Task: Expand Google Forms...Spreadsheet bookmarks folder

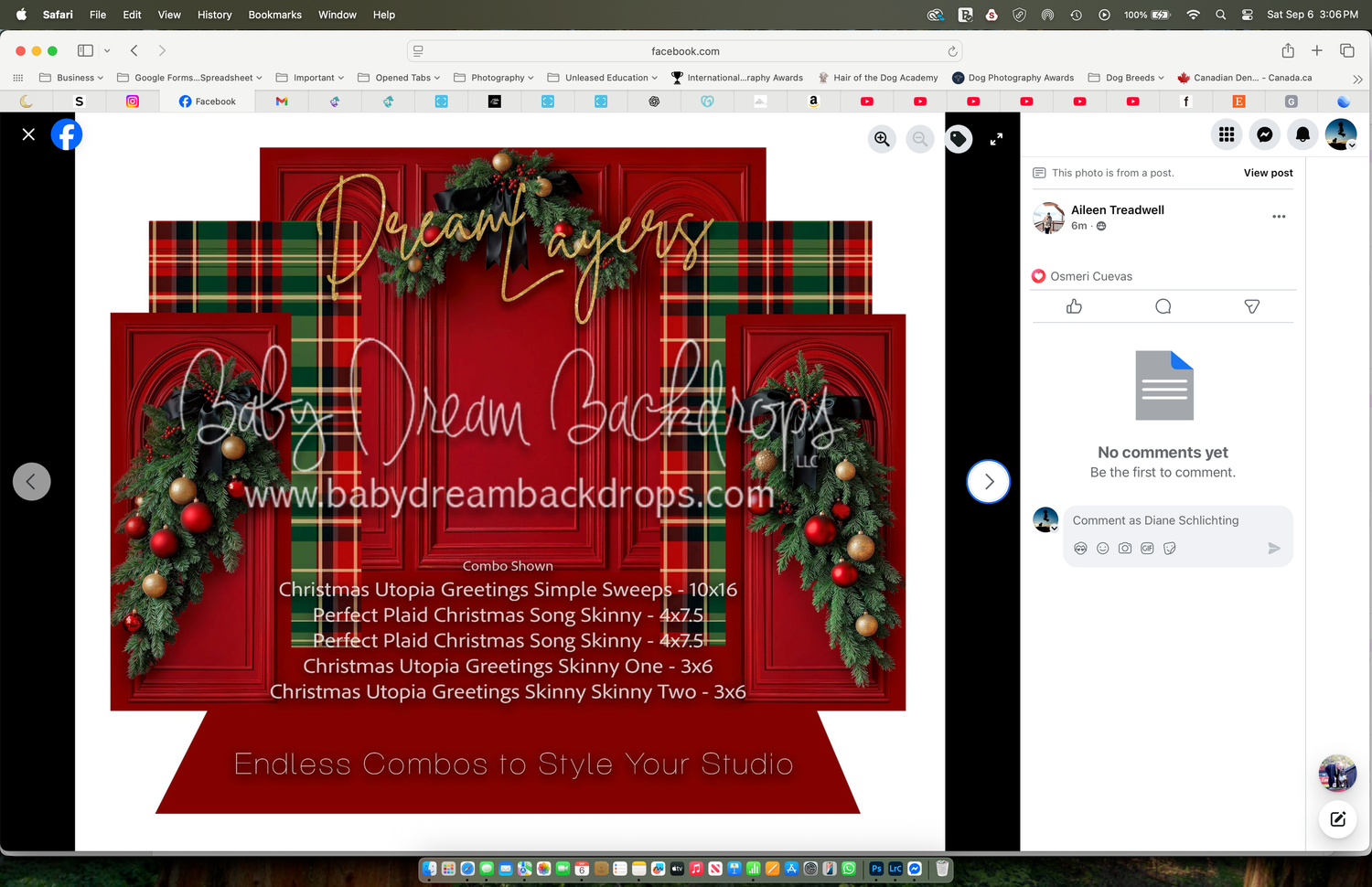Action: click(190, 78)
